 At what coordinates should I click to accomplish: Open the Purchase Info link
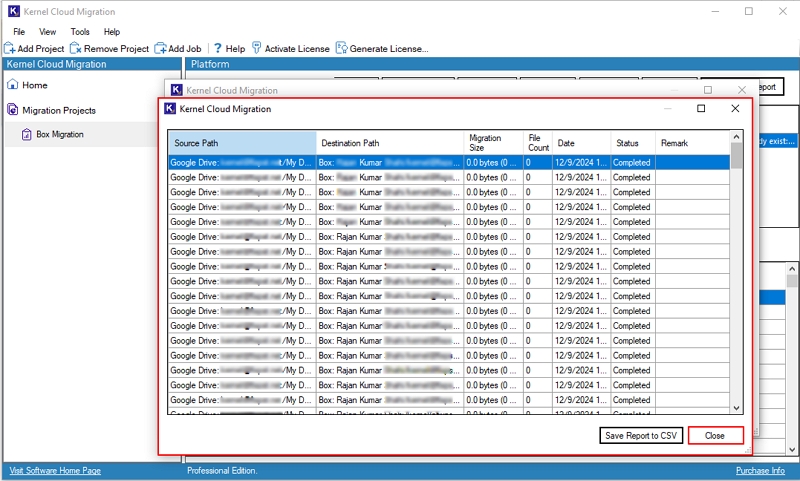coord(760,471)
